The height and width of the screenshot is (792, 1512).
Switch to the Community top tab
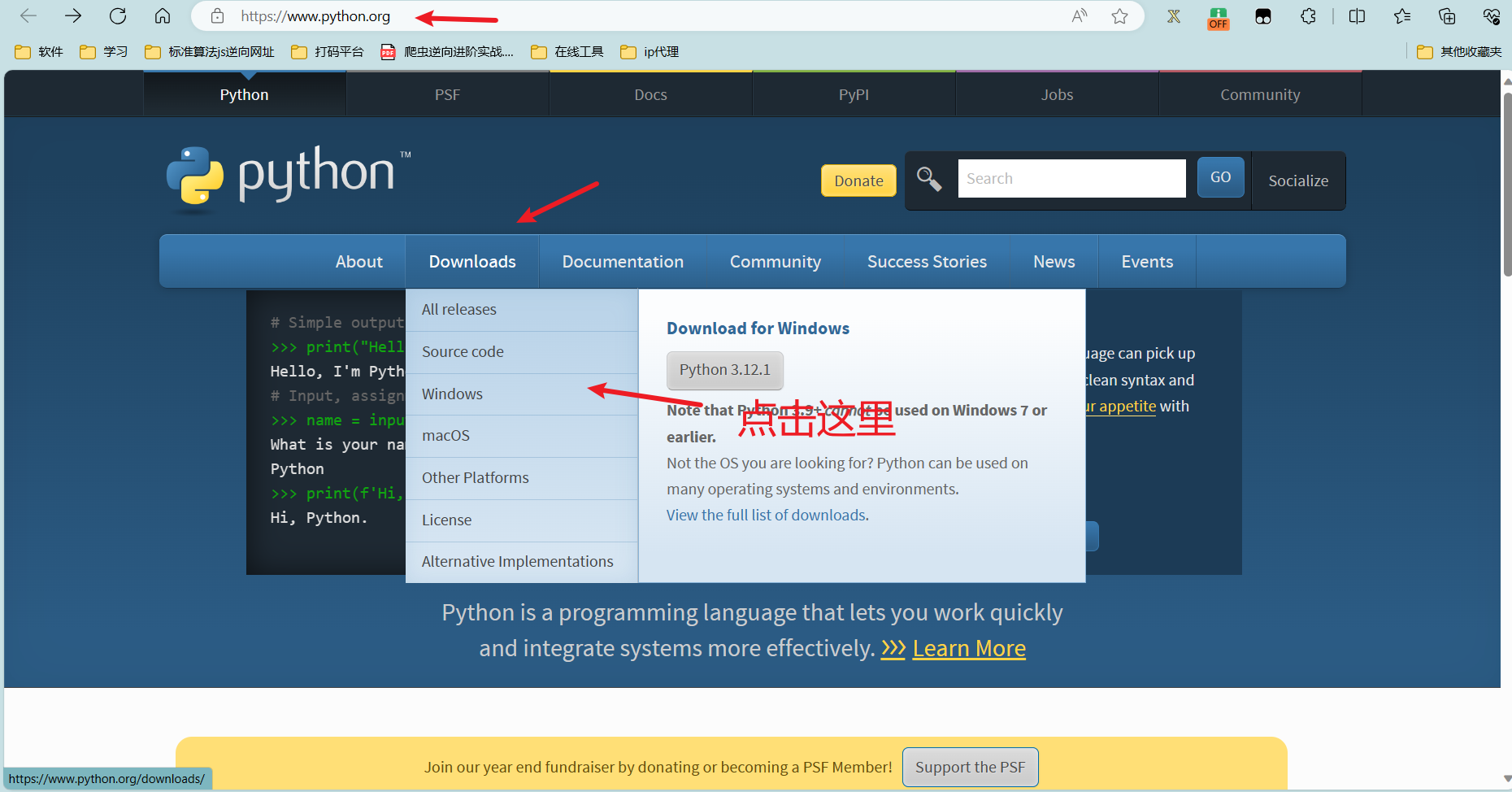click(x=1261, y=95)
